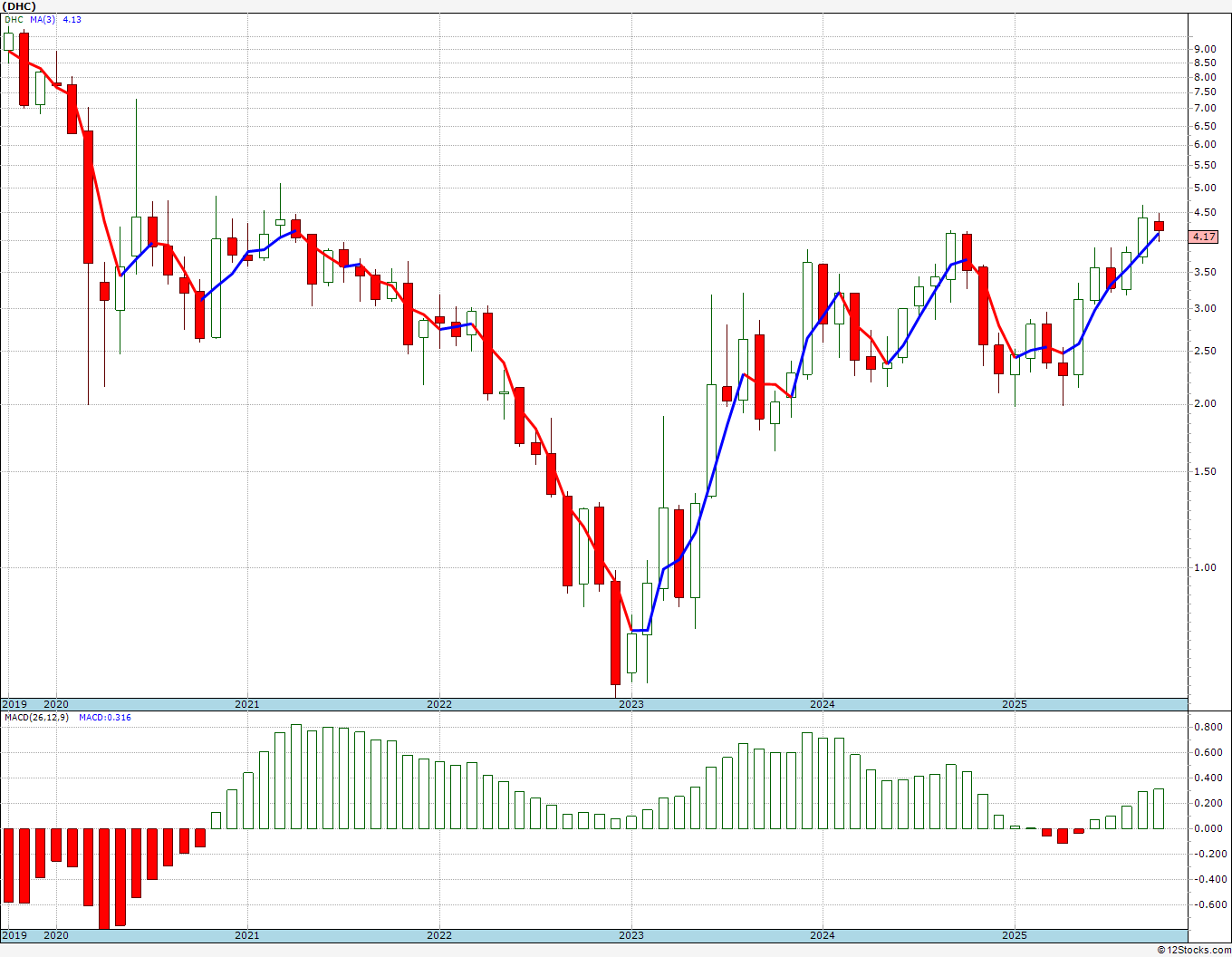Click 2019 on the price chart time axis
This screenshot has height=957, width=1232.
(14, 704)
